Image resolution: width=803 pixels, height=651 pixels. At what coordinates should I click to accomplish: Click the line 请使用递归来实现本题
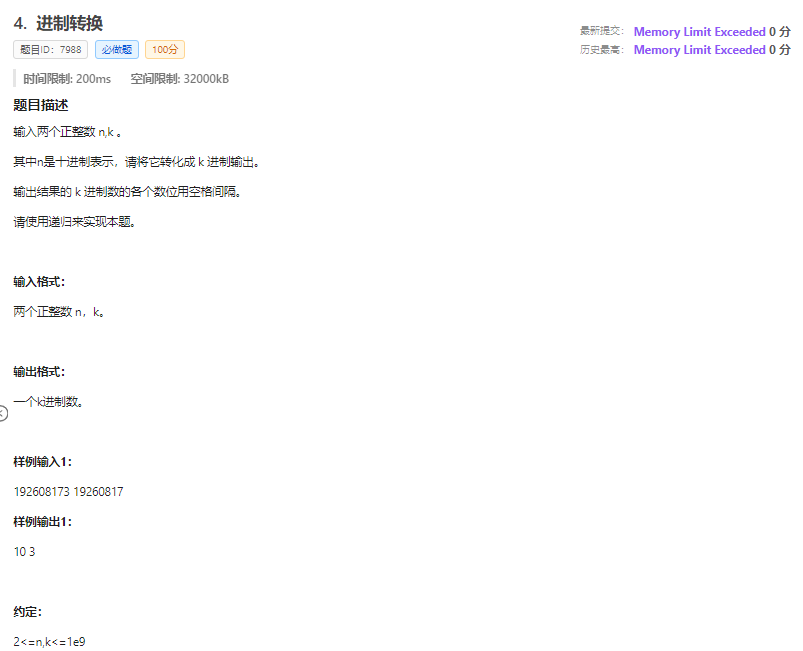(x=74, y=222)
